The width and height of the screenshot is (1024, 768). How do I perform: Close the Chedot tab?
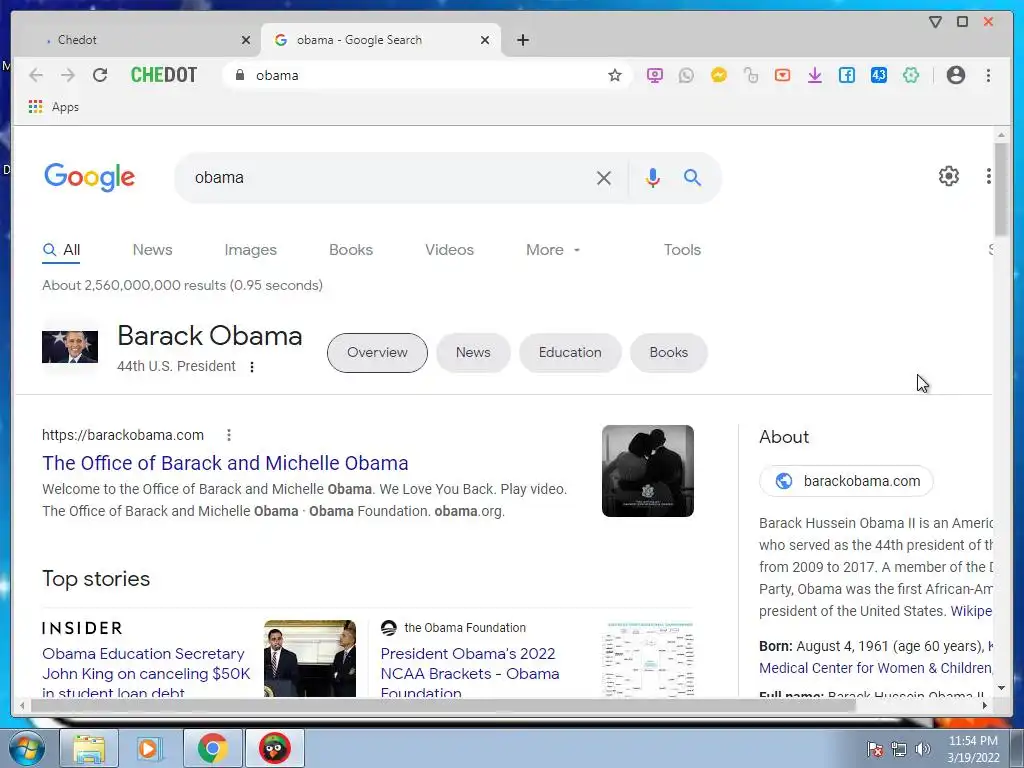pyautogui.click(x=246, y=40)
